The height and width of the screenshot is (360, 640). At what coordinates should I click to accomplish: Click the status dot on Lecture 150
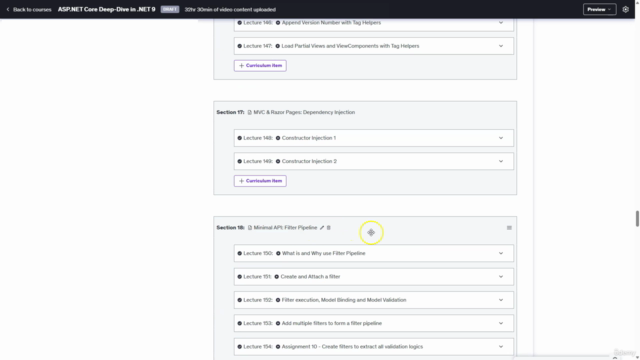click(x=240, y=253)
